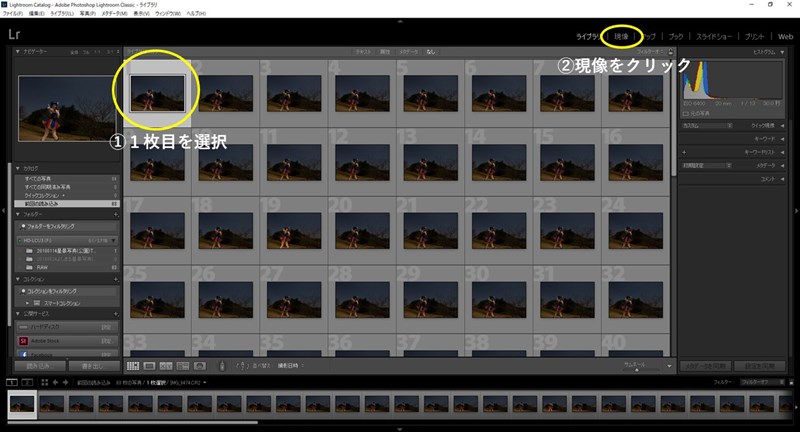Collapse the フォルダー panel
The image size is (800, 432).
18,215
